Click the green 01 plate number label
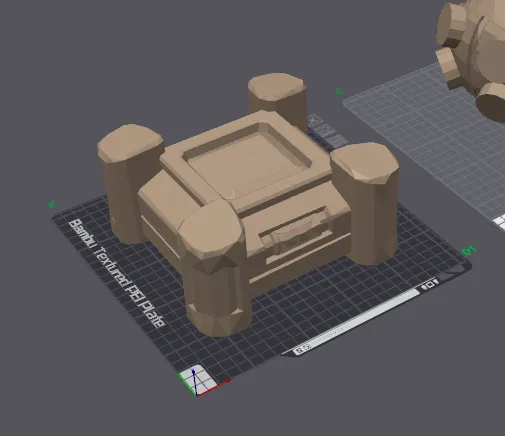 pyautogui.click(x=469, y=250)
